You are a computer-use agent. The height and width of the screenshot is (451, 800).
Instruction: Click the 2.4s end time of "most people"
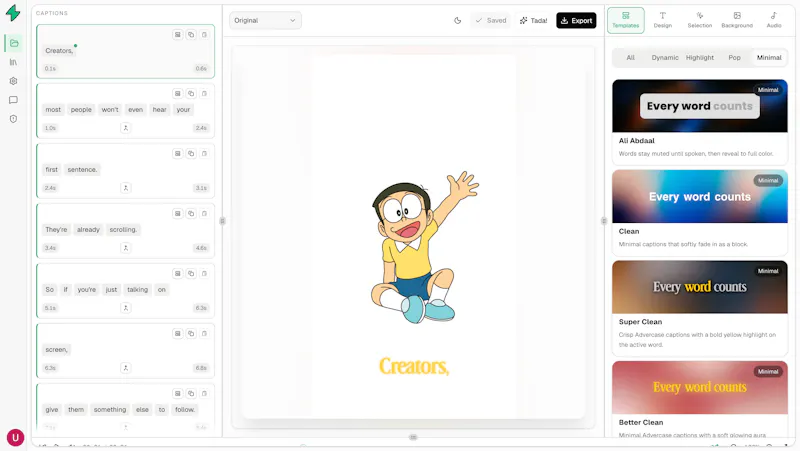click(201, 128)
